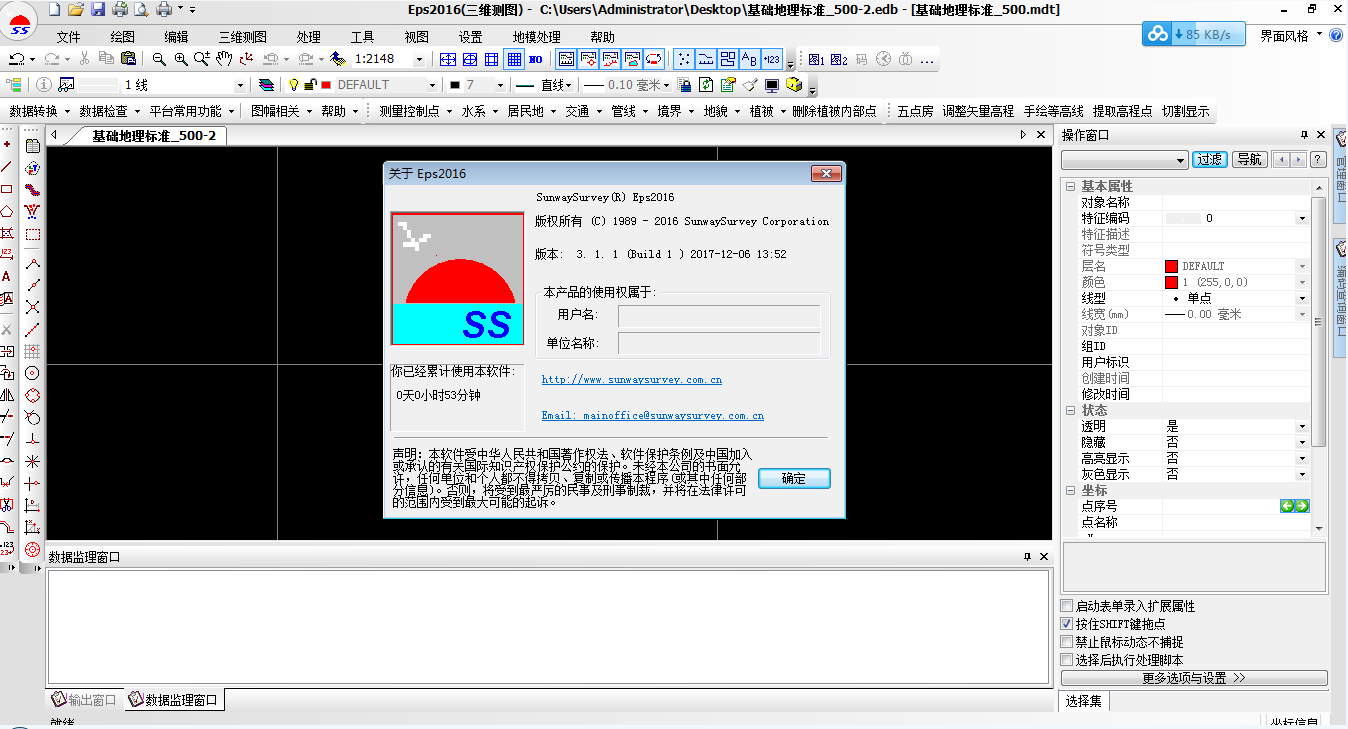
Task: Expand the 水系 toolbar menu
Action: pos(479,111)
